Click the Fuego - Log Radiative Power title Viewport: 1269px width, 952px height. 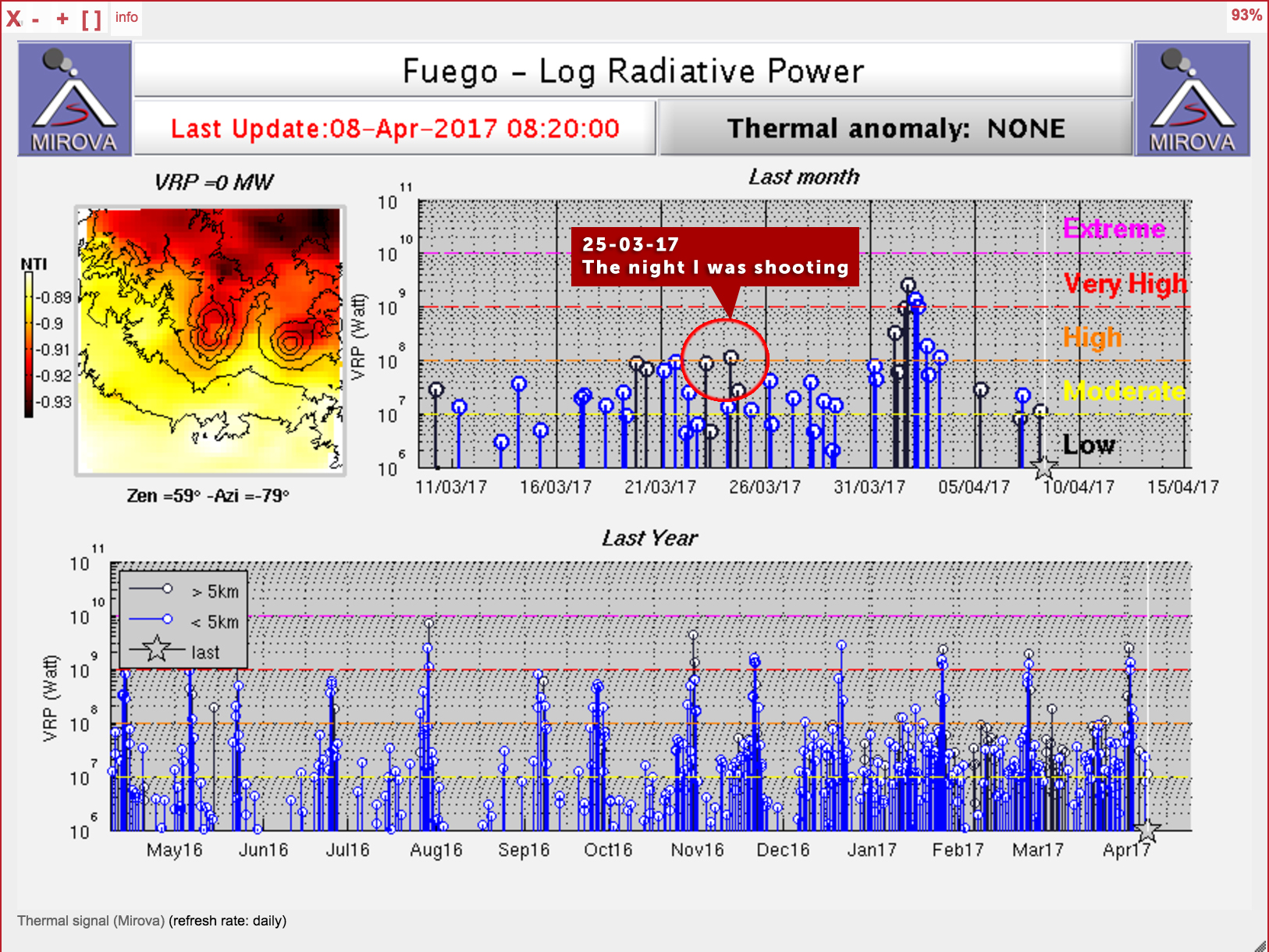click(x=633, y=71)
